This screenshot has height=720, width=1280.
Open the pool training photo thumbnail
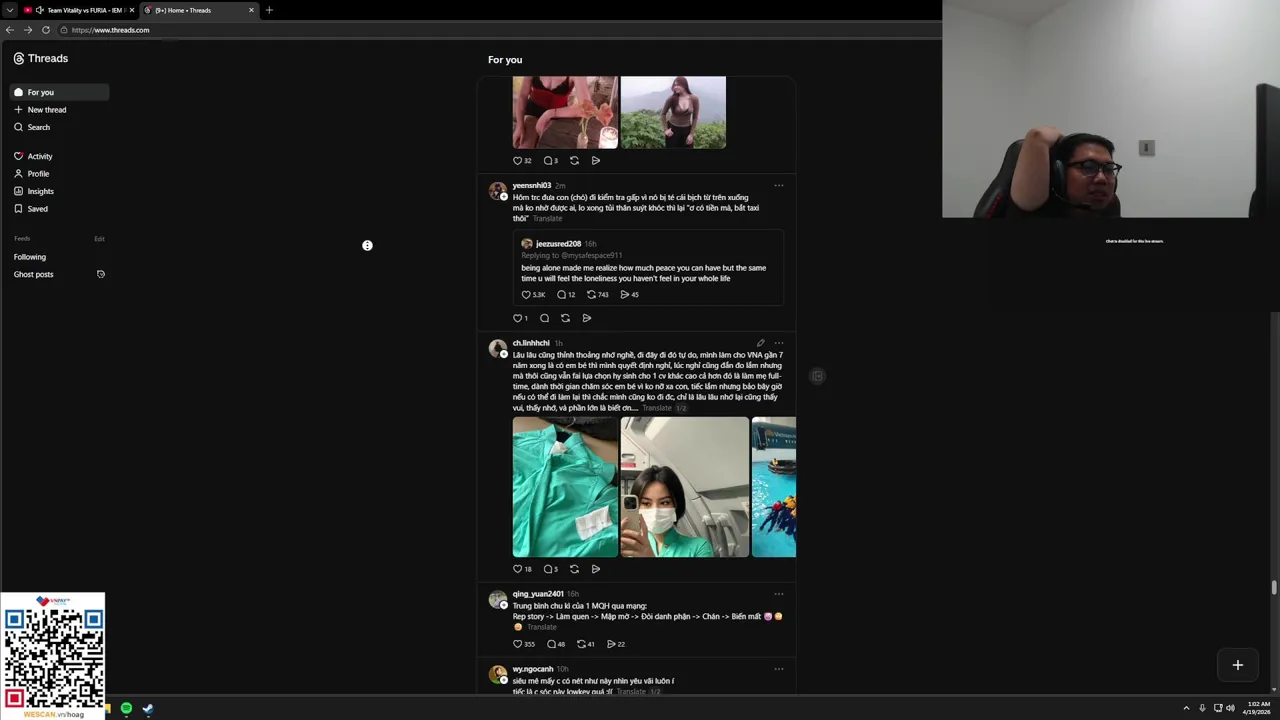coord(774,487)
